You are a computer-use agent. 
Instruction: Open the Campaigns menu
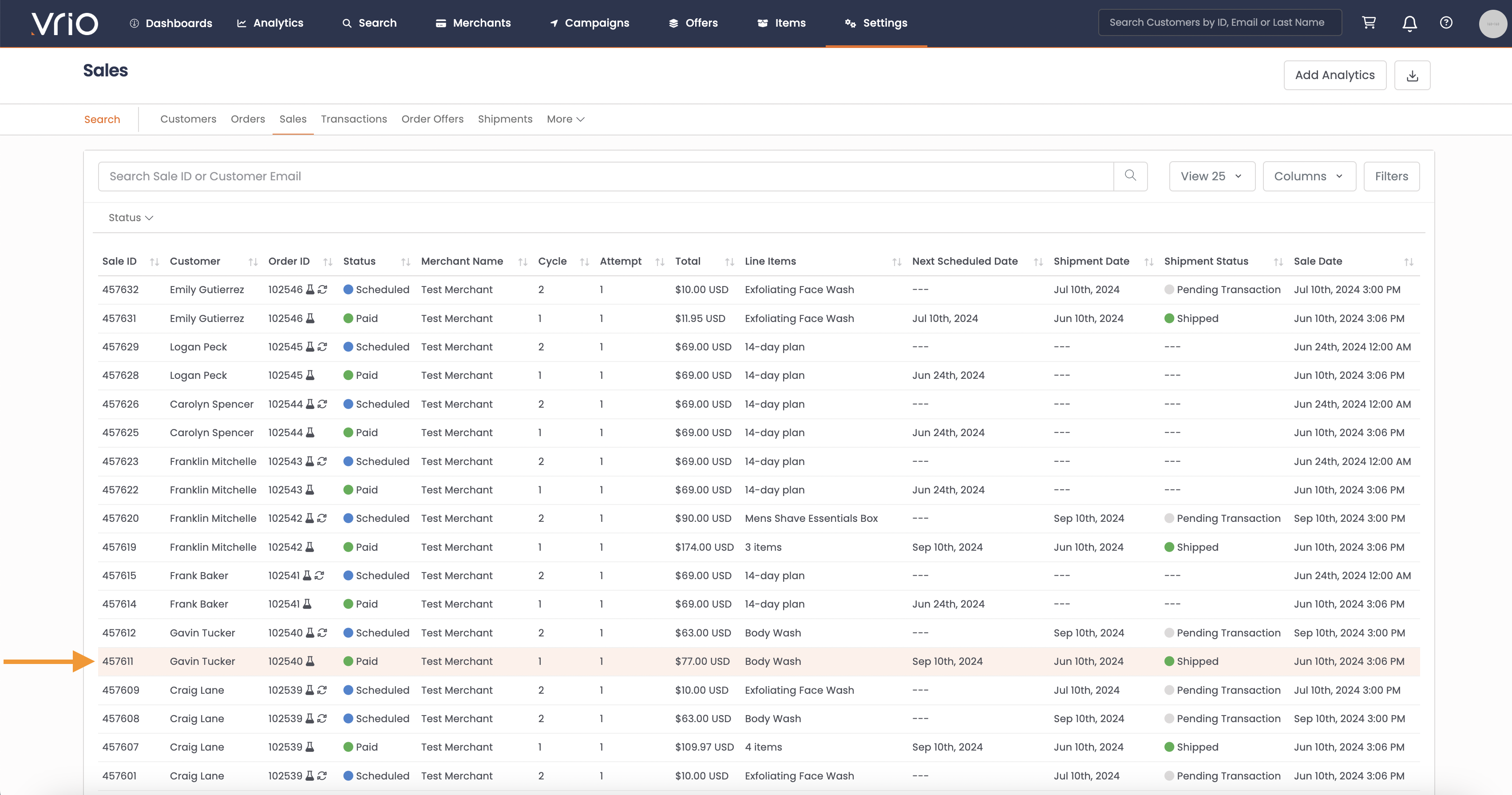(x=589, y=23)
